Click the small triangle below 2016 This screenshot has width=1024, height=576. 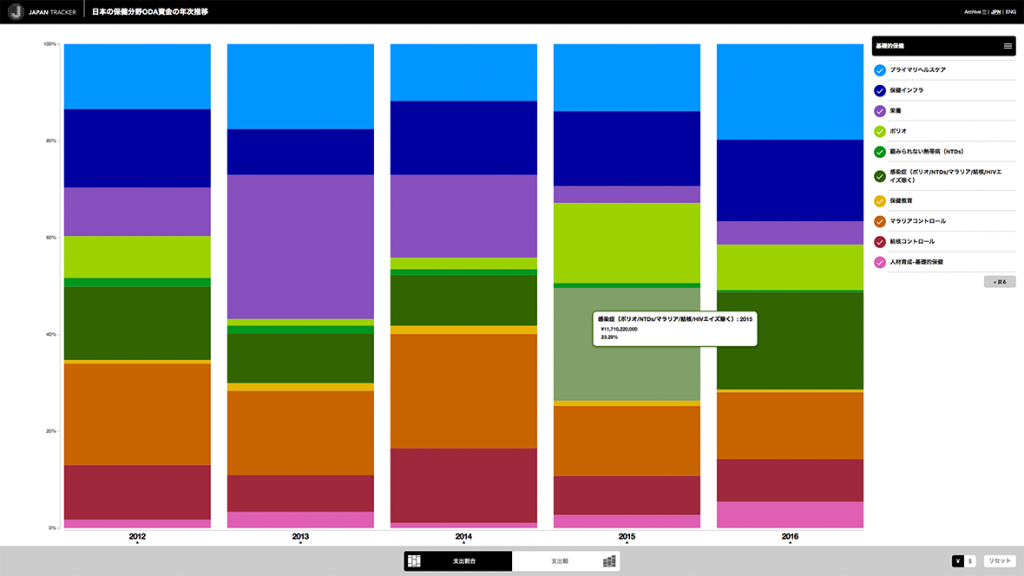click(790, 545)
